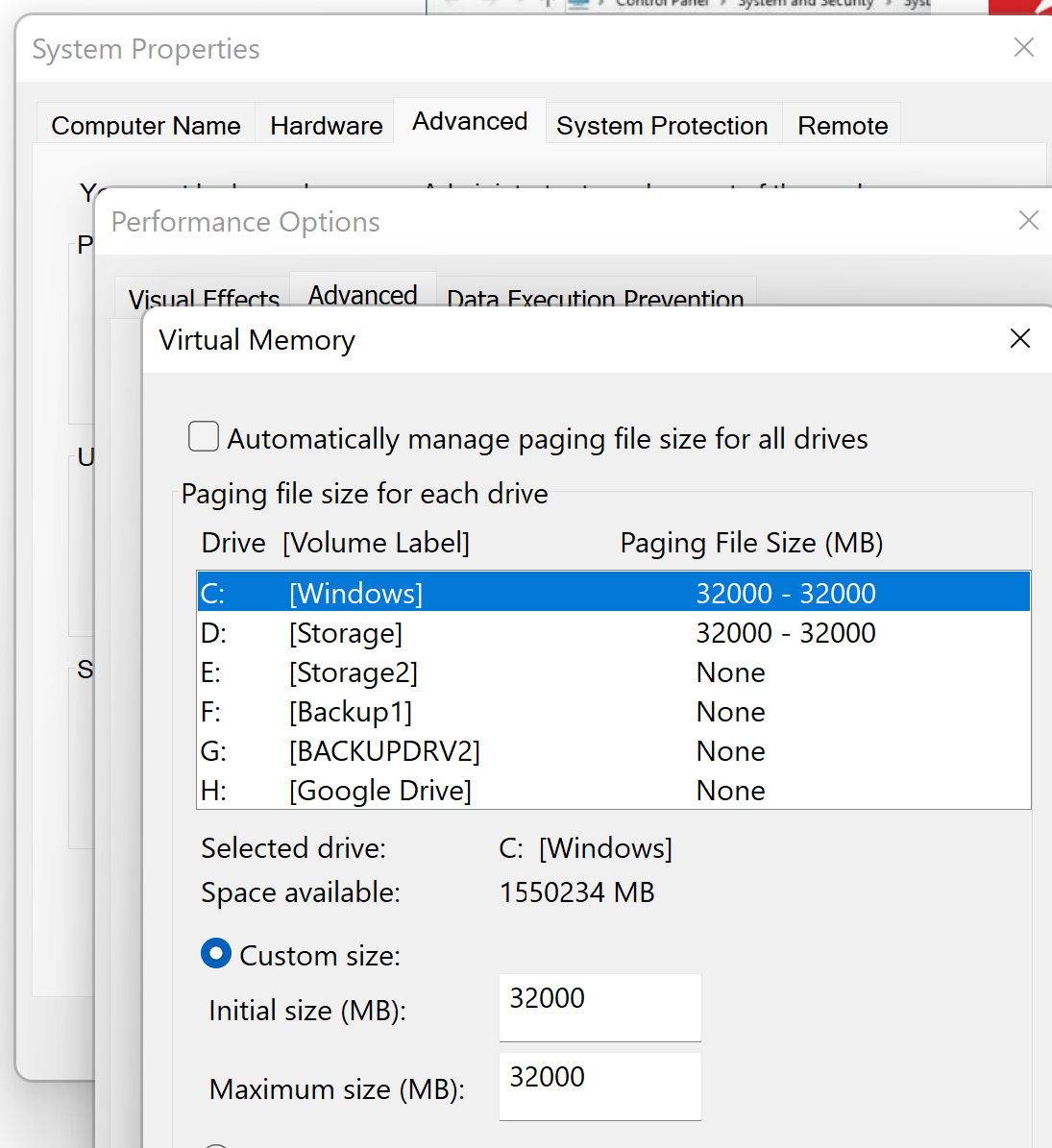Click the Maximum size (MB) field
The image size is (1052, 1148).
[x=599, y=1085]
